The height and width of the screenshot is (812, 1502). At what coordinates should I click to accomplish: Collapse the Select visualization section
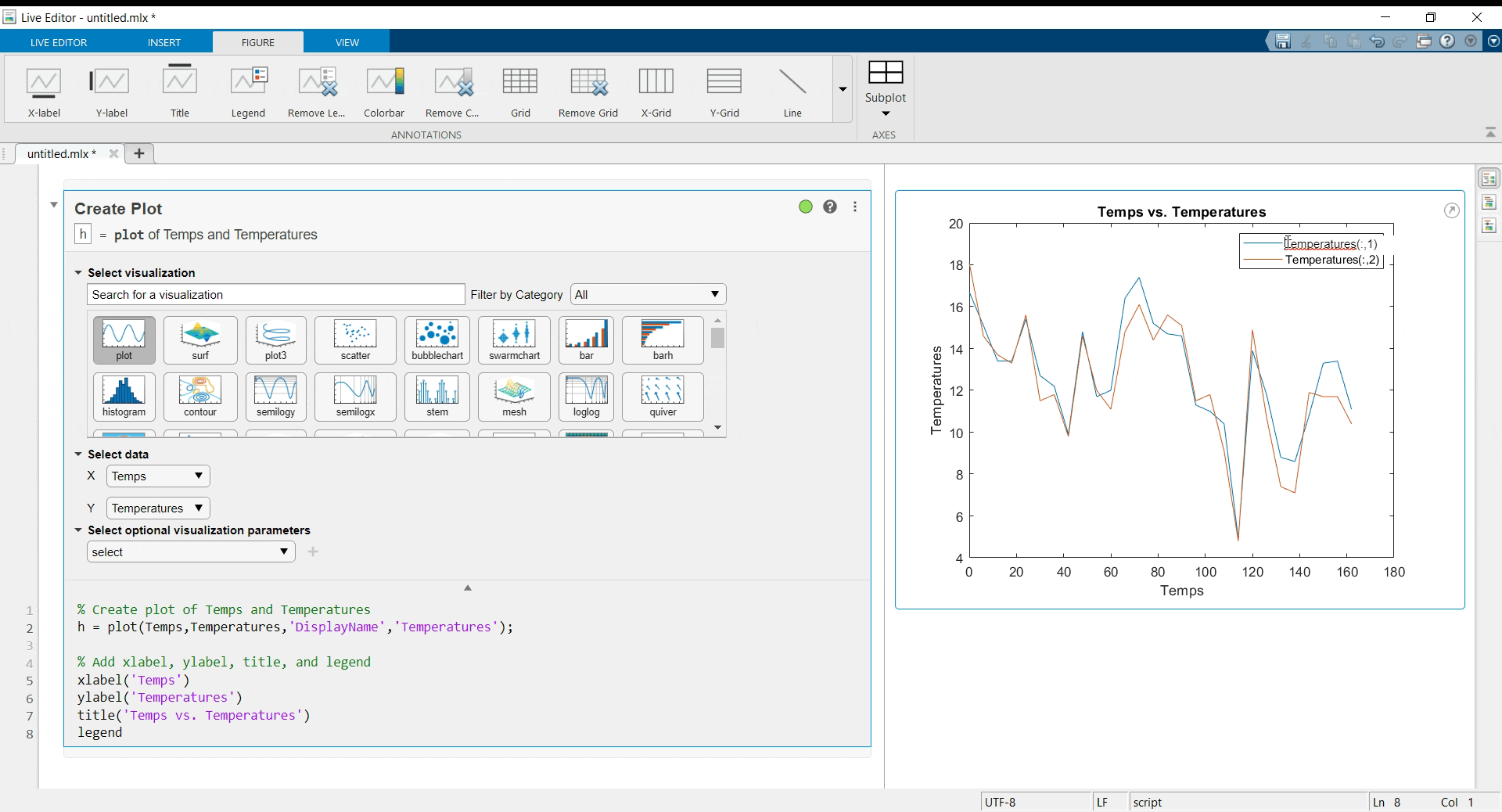click(78, 273)
